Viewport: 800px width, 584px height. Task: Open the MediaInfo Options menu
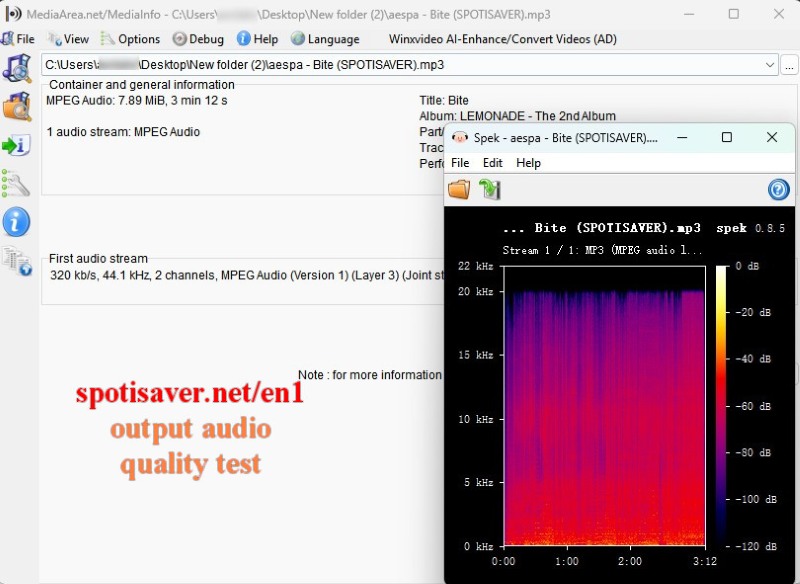tap(130, 39)
